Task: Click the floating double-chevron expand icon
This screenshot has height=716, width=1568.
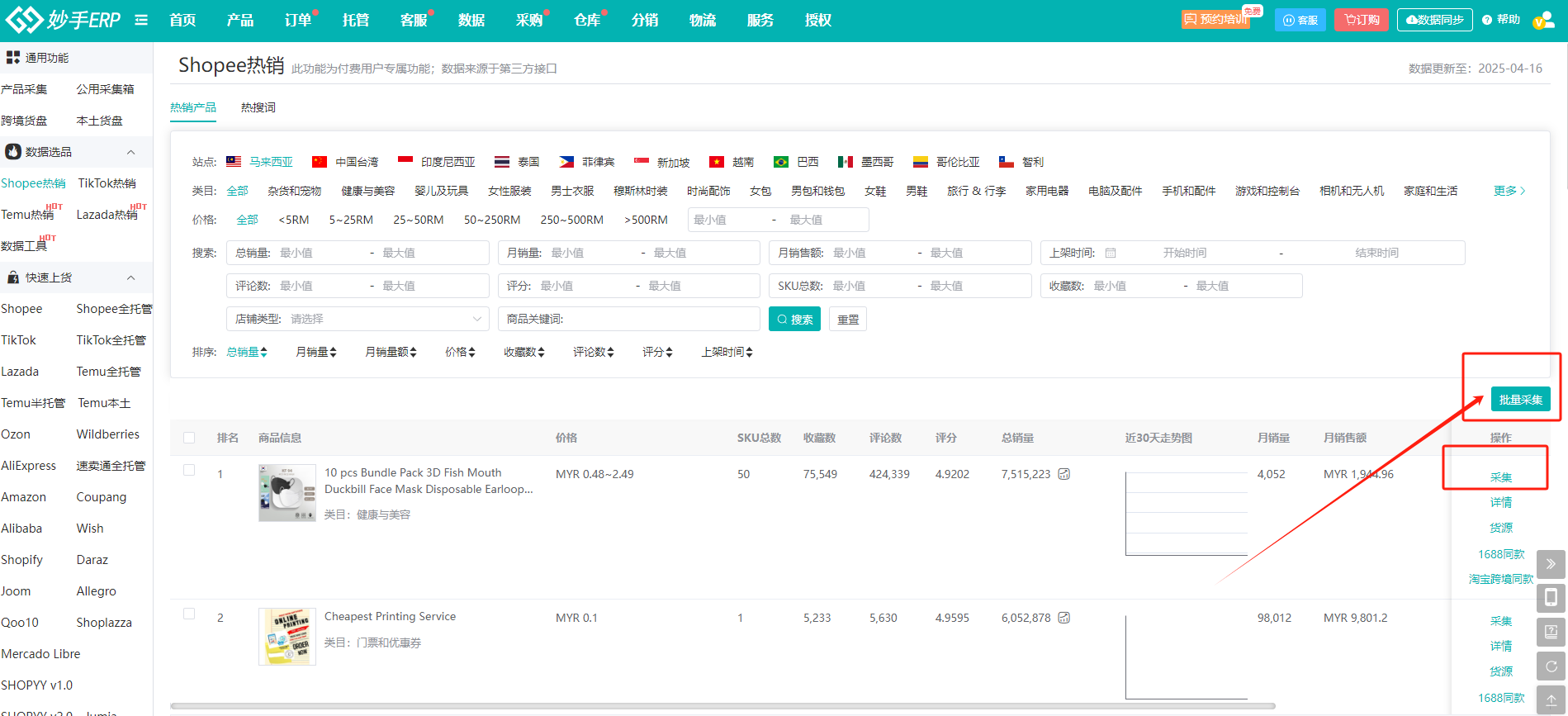Action: [1551, 564]
